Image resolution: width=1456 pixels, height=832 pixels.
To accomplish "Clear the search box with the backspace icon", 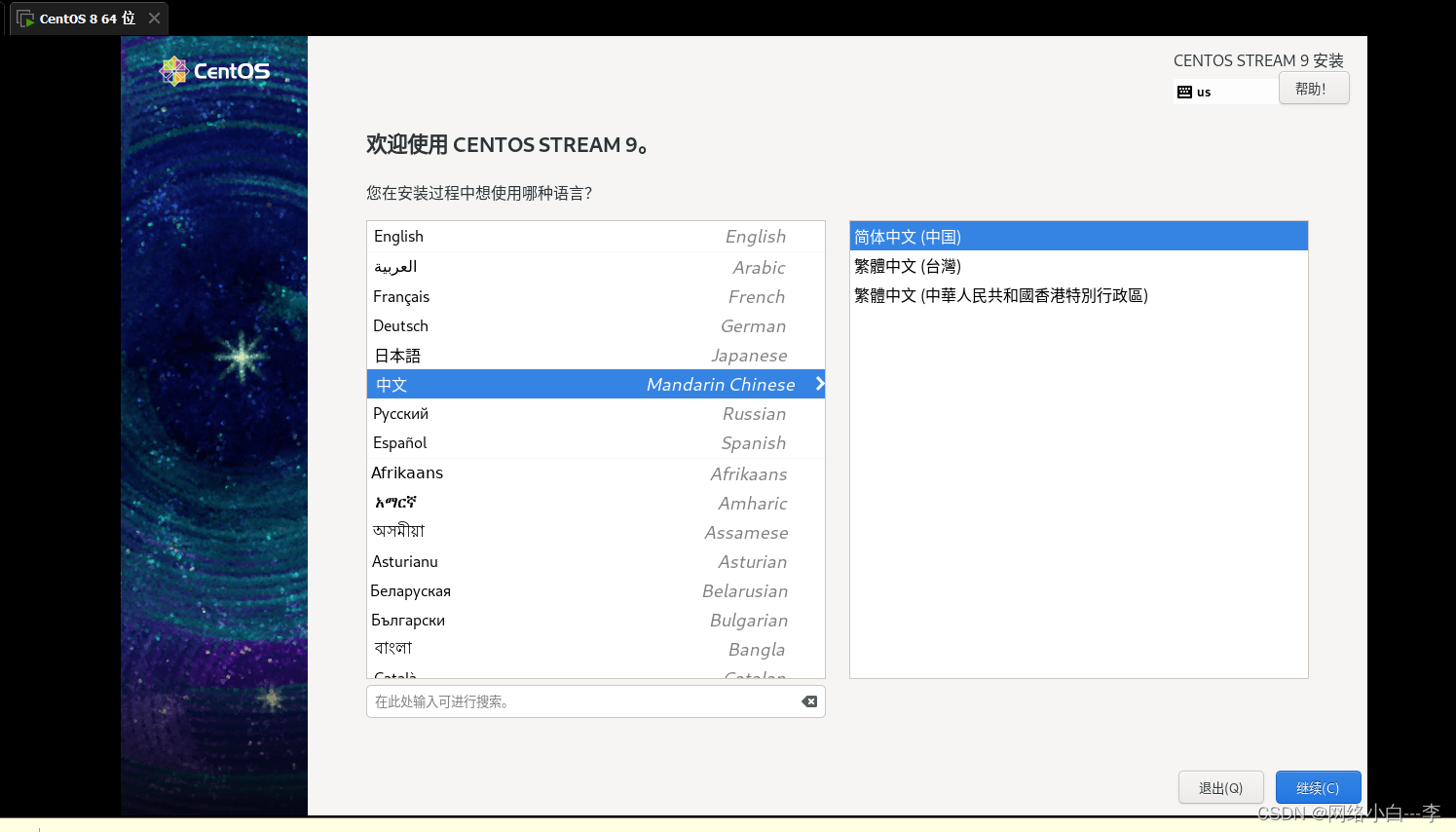I will [809, 701].
